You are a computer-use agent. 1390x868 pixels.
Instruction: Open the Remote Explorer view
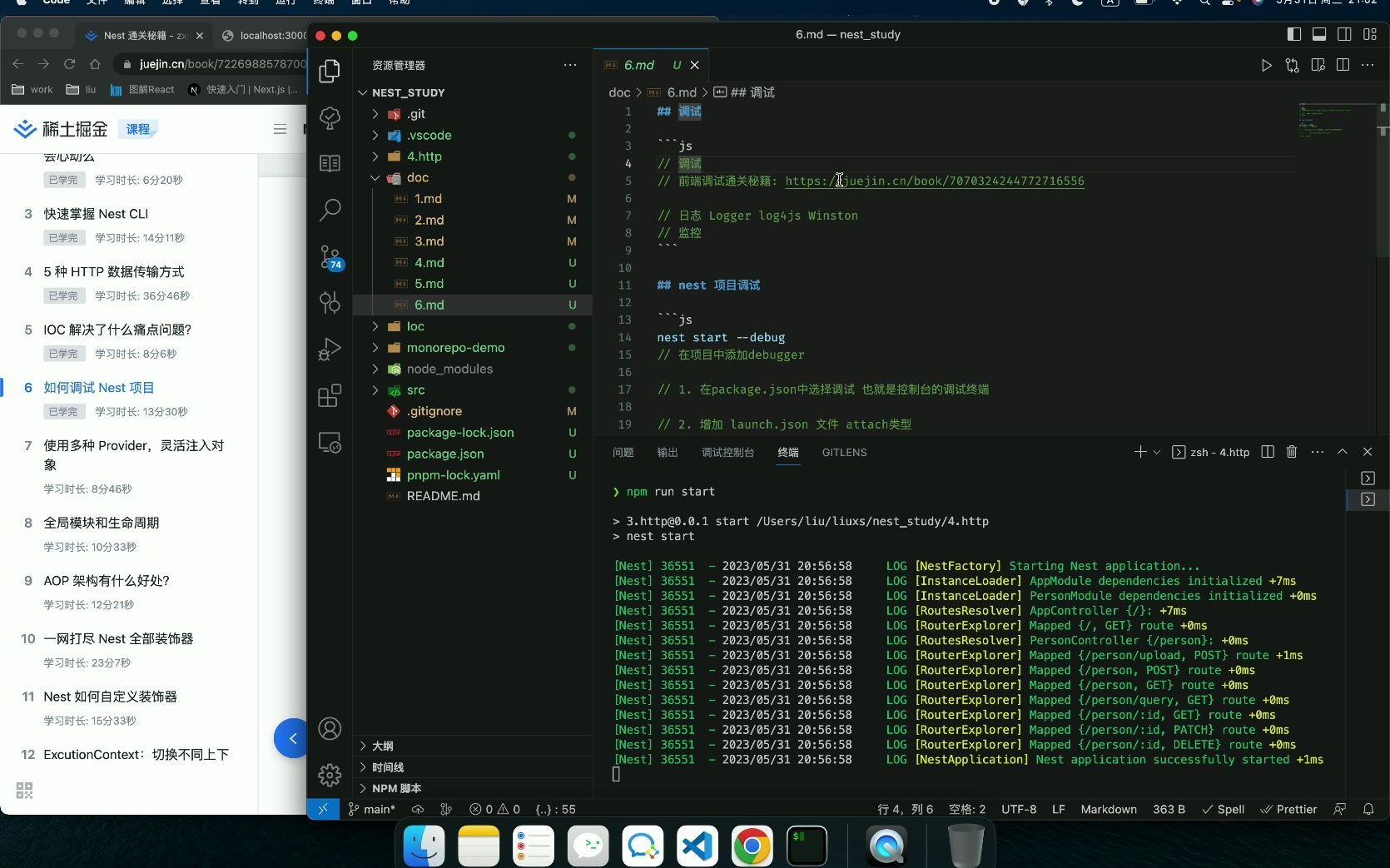pos(330,442)
